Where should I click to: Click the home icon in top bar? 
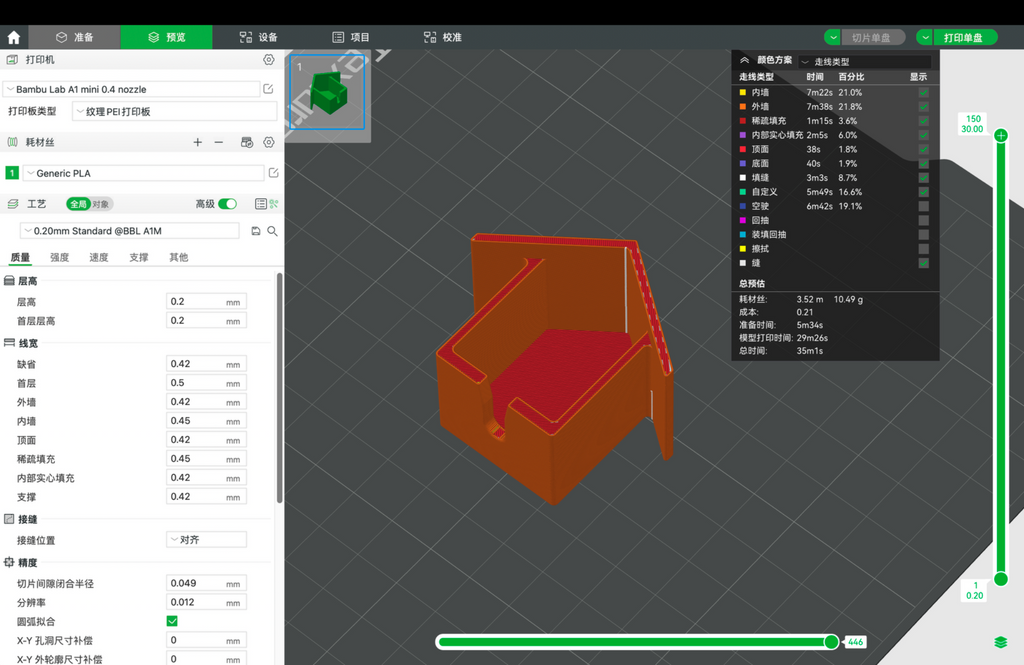tap(14, 37)
